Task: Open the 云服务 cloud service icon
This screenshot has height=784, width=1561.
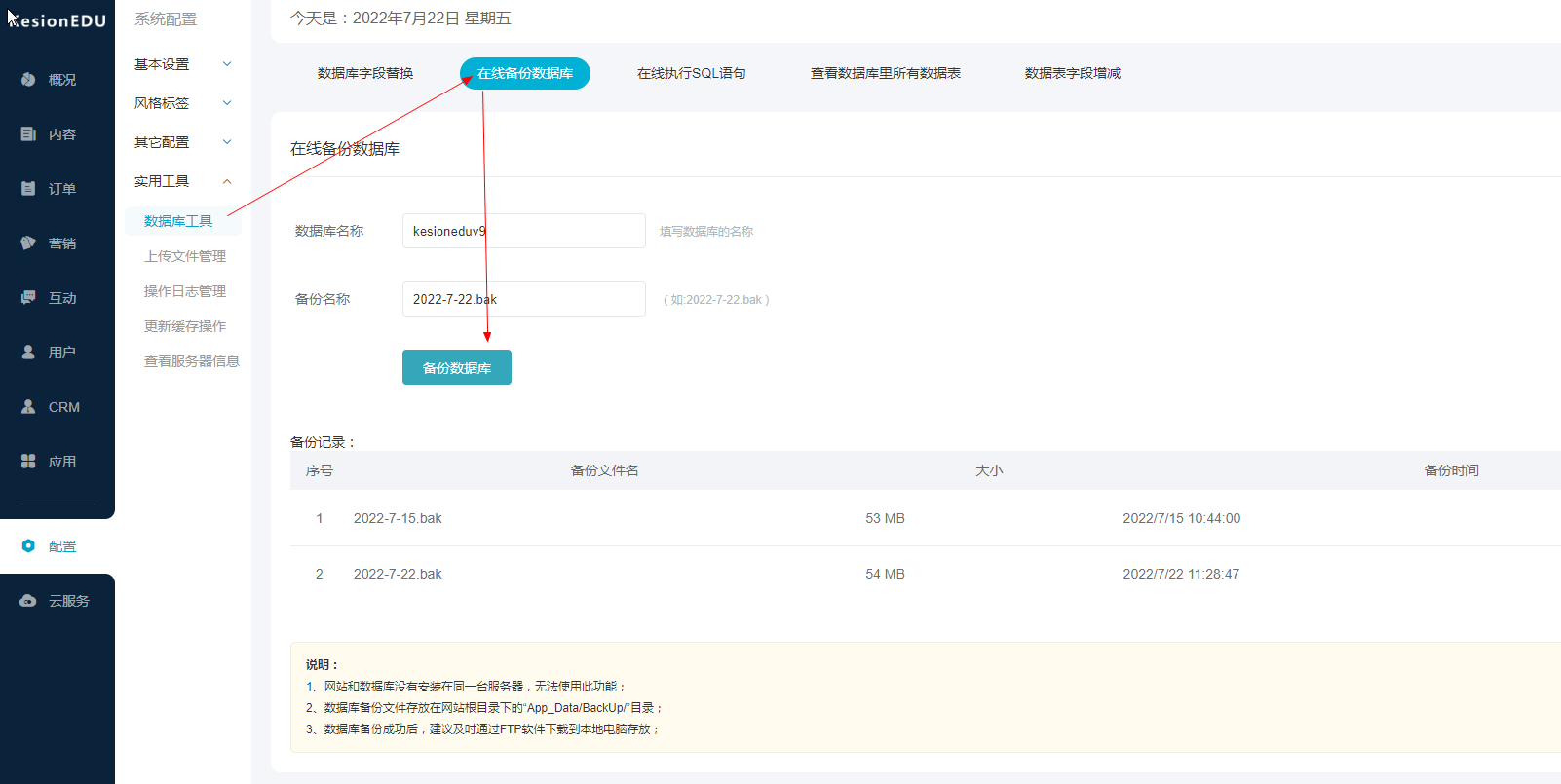Action: click(x=28, y=601)
